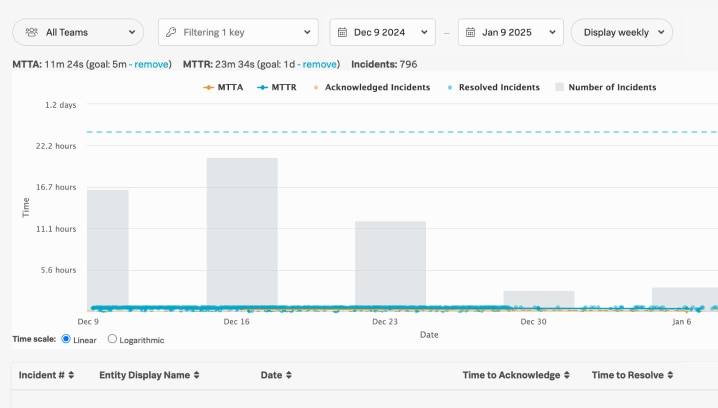Click the Dec 30 incidents bar
This screenshot has width=718, height=408.
pyautogui.click(x=539, y=299)
